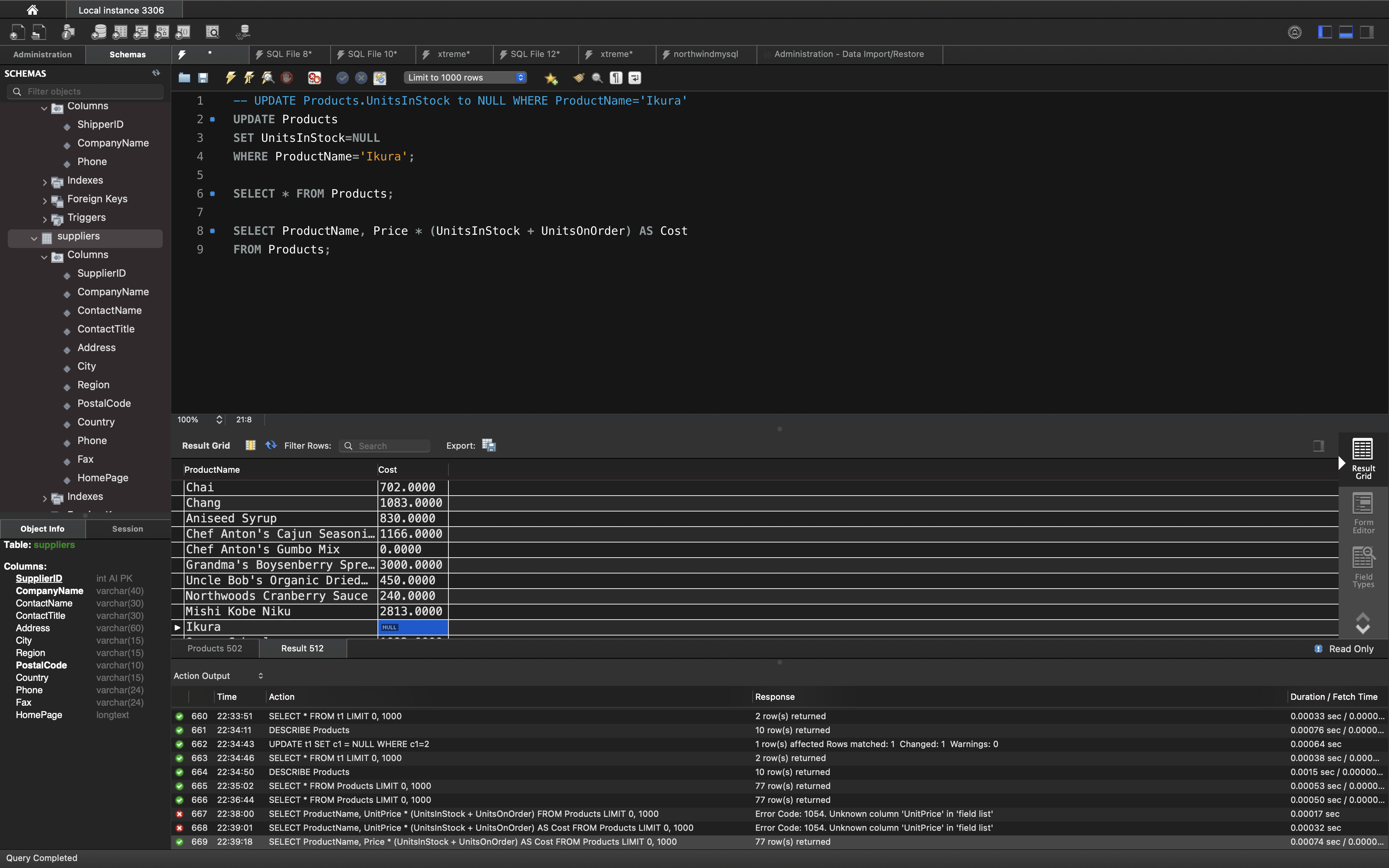Click the Explain query magnifier-lightning icon
Image resolution: width=1389 pixels, height=868 pixels.
coord(268,77)
